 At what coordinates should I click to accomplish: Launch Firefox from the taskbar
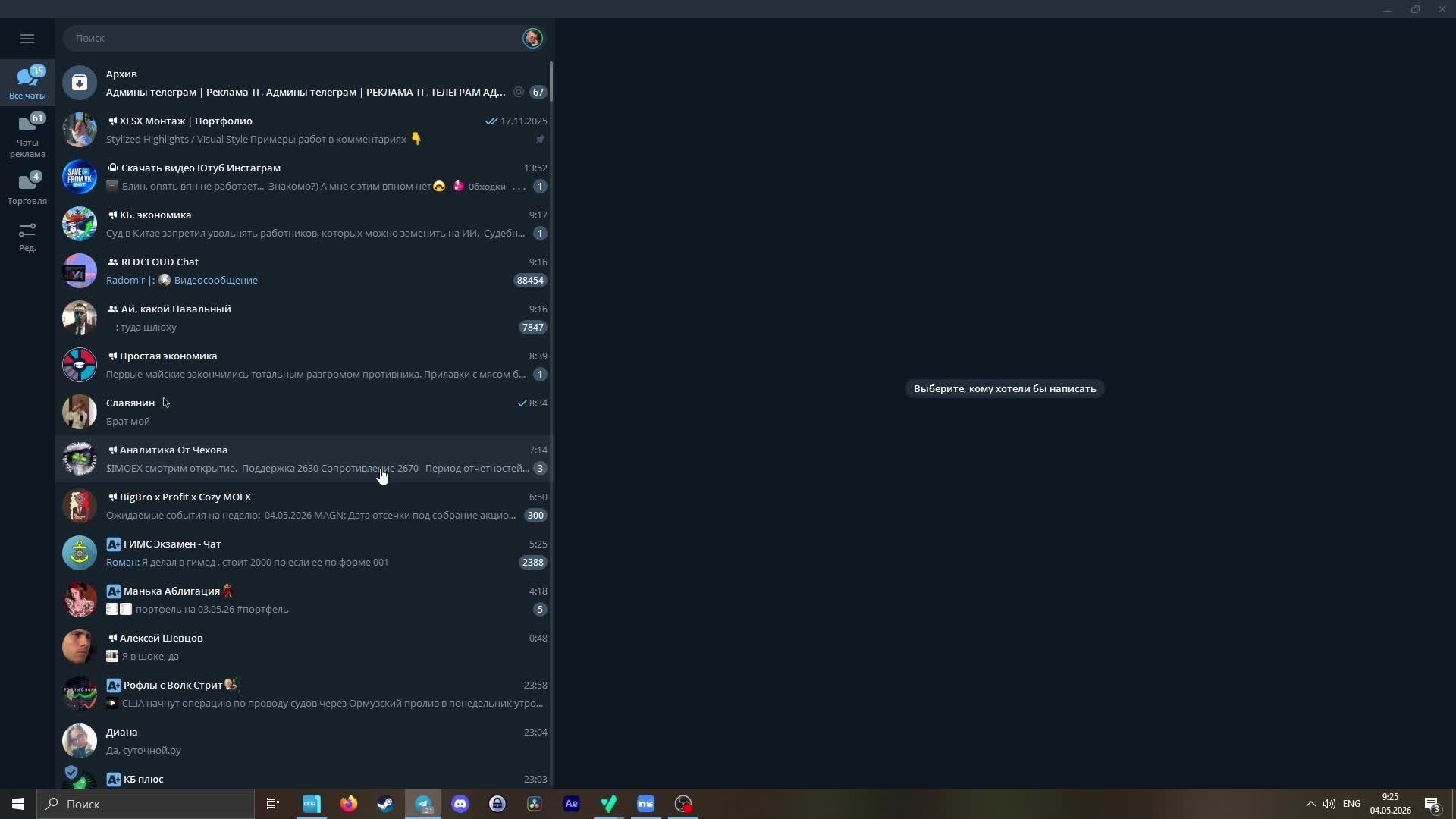click(349, 804)
